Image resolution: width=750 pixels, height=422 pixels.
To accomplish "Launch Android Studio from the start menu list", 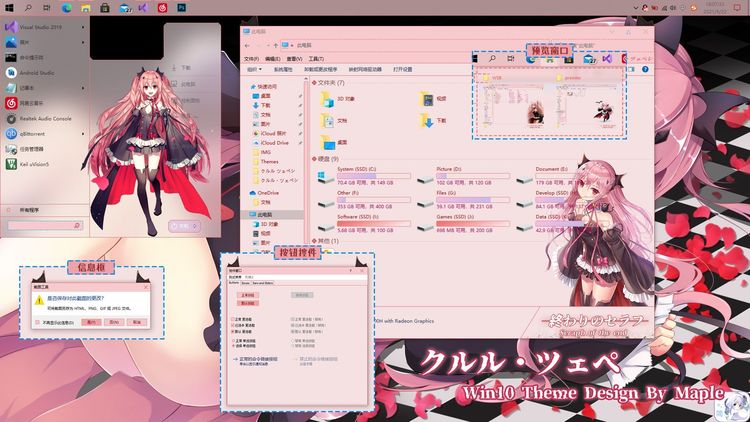I will coord(45,73).
